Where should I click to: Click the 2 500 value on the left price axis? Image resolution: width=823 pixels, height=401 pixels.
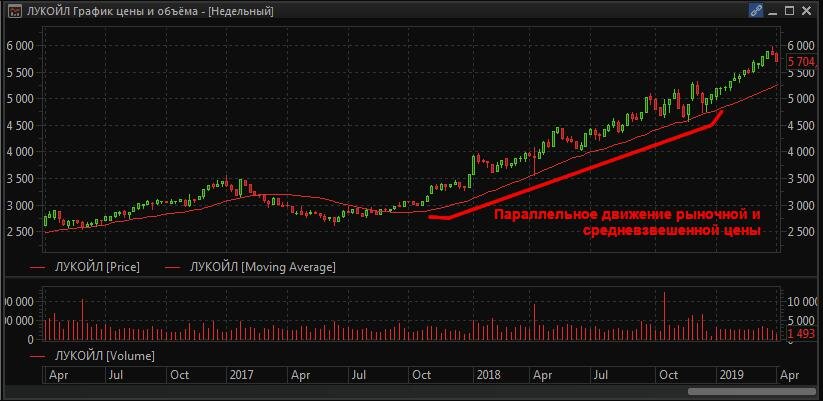pyautogui.click(x=19, y=231)
